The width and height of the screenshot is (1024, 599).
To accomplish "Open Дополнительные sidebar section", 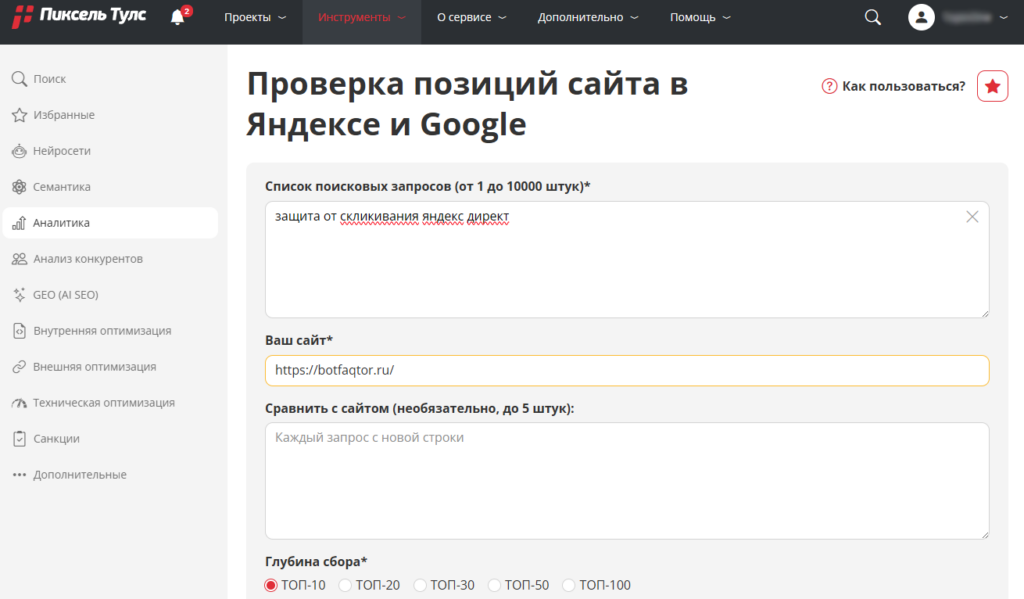I will pyautogui.click(x=80, y=474).
